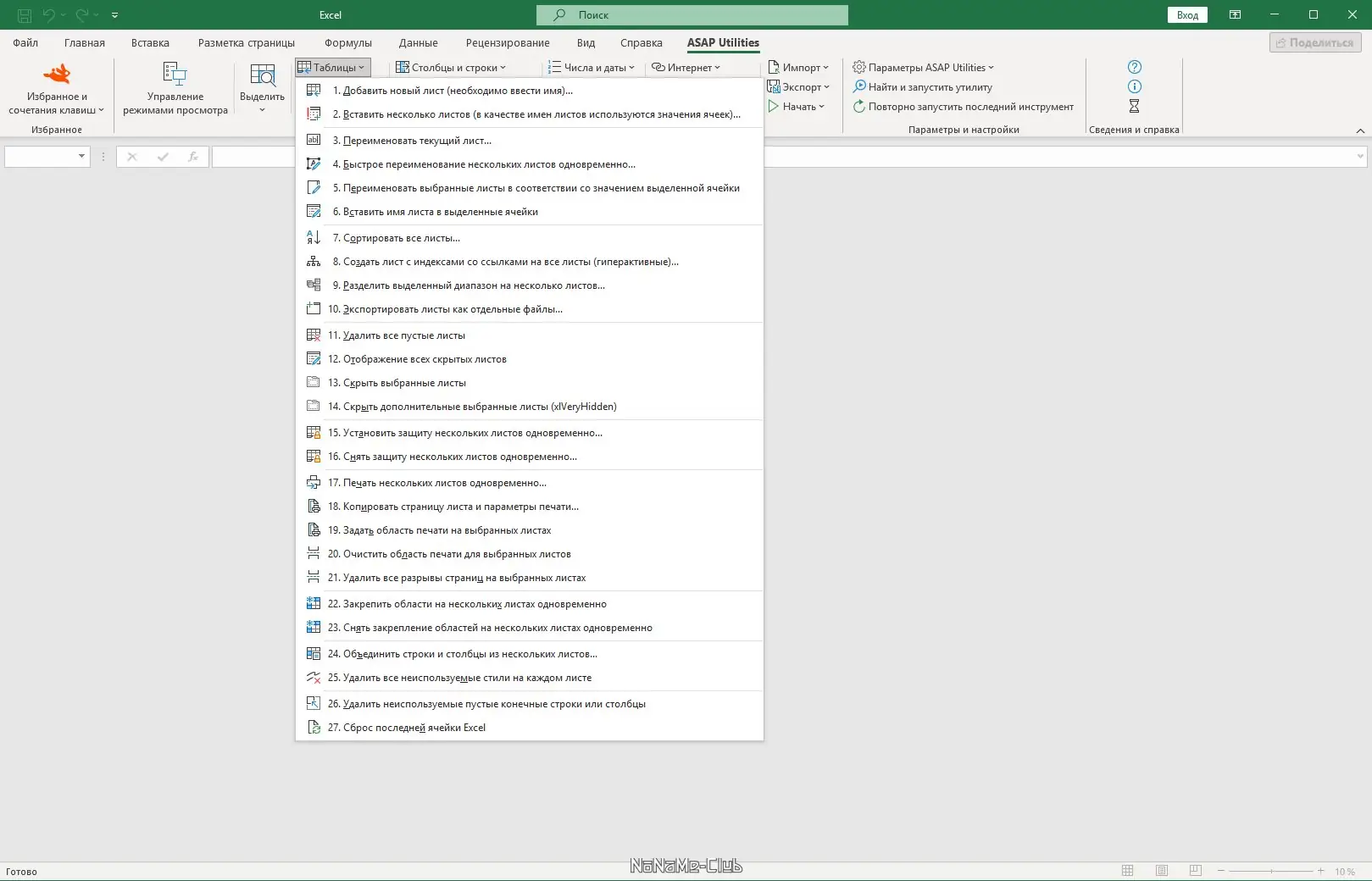Click the ASAP Favorites rabbit icon
This screenshot has width=1372, height=881.
(57, 75)
